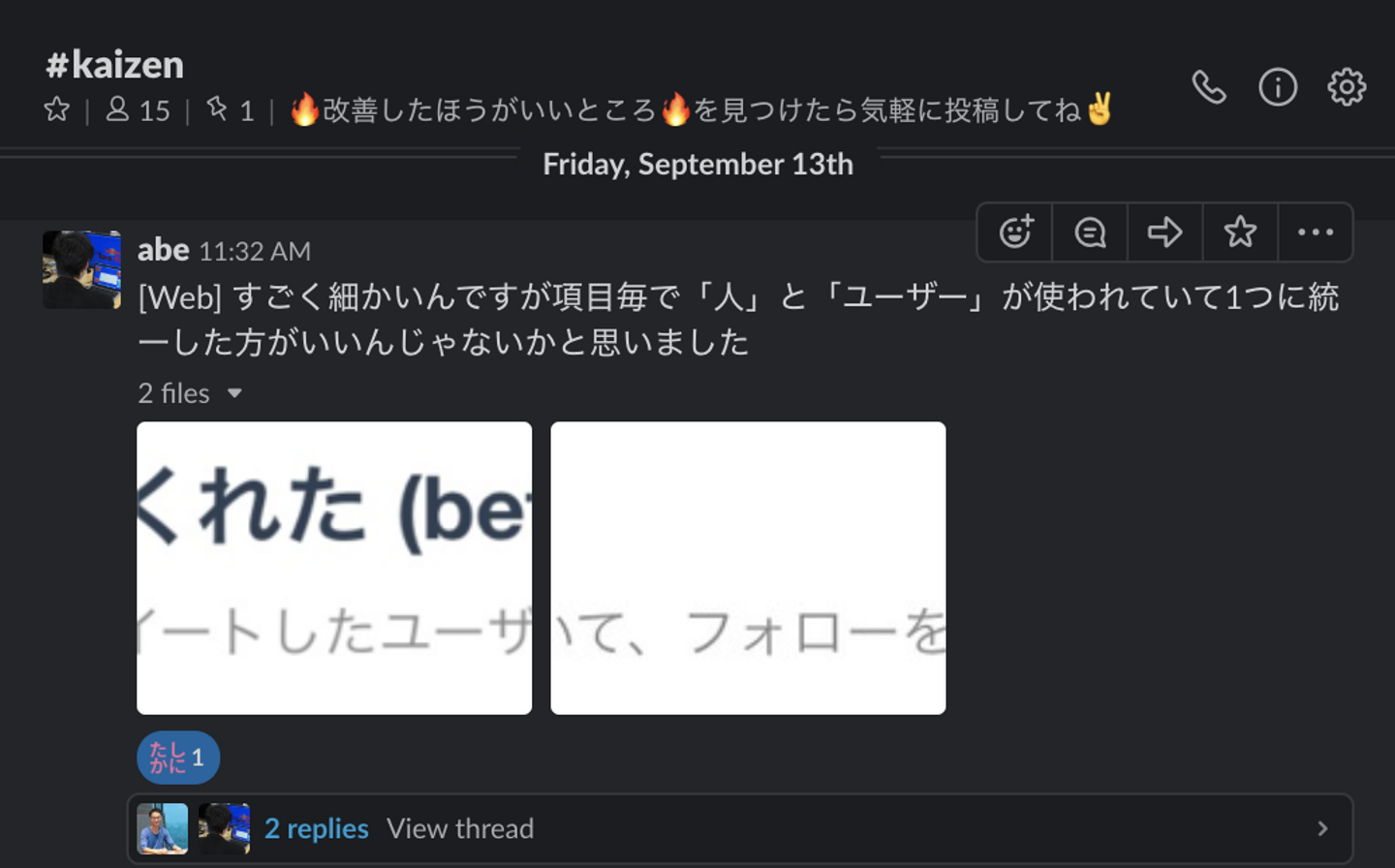
Task: Toggle the たしかに reaction
Action: 178,758
